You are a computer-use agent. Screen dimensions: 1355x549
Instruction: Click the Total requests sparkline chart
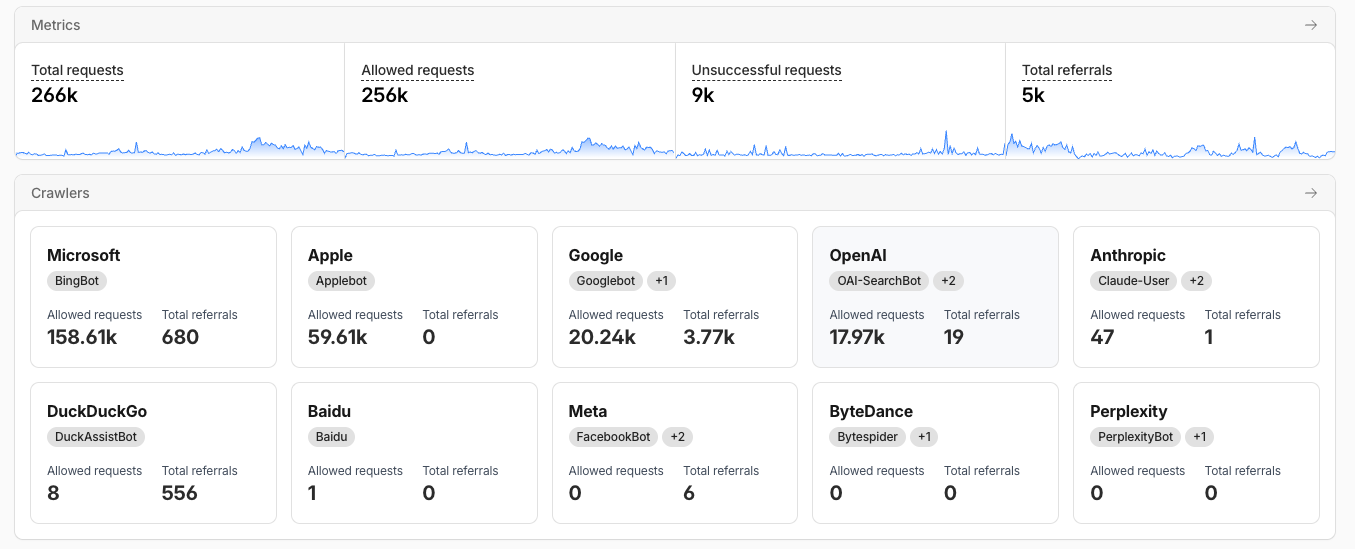point(180,146)
